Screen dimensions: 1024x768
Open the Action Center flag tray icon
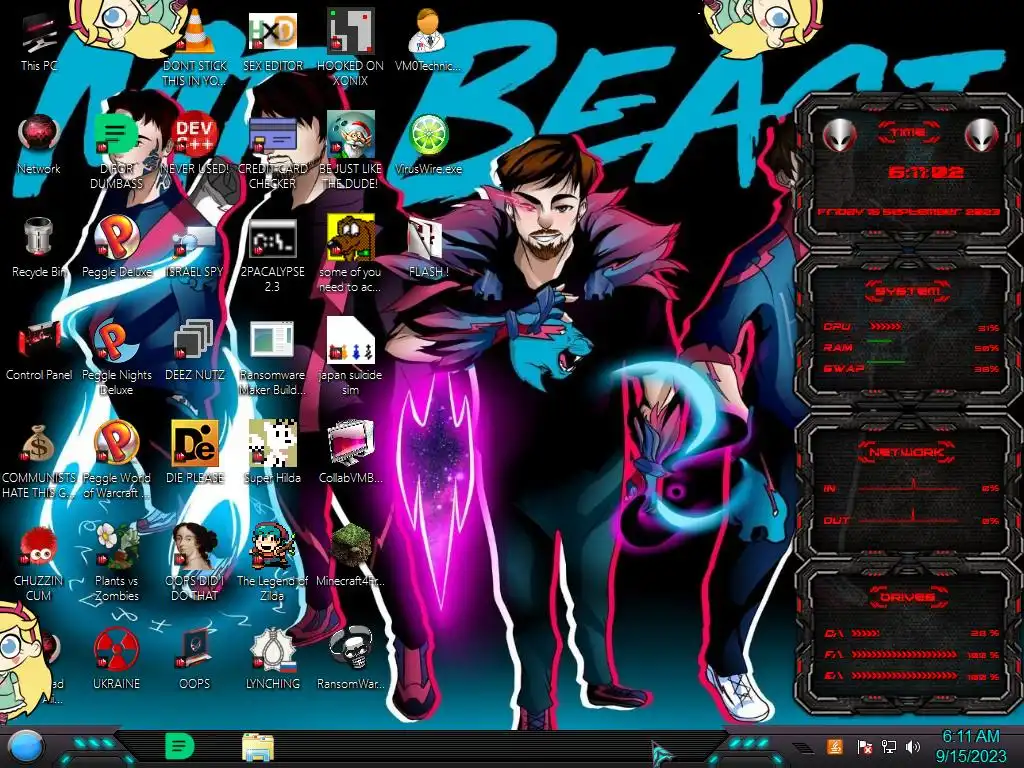coord(863,747)
